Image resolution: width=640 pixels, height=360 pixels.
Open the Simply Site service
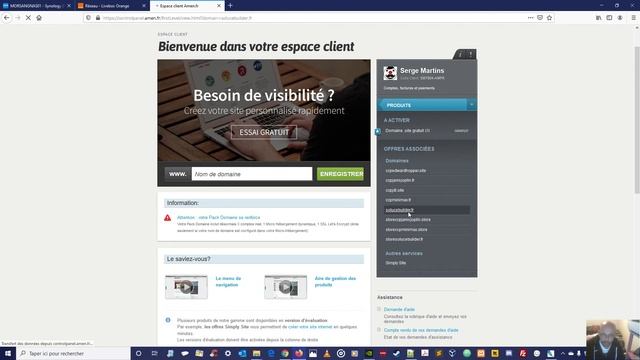[396, 263]
